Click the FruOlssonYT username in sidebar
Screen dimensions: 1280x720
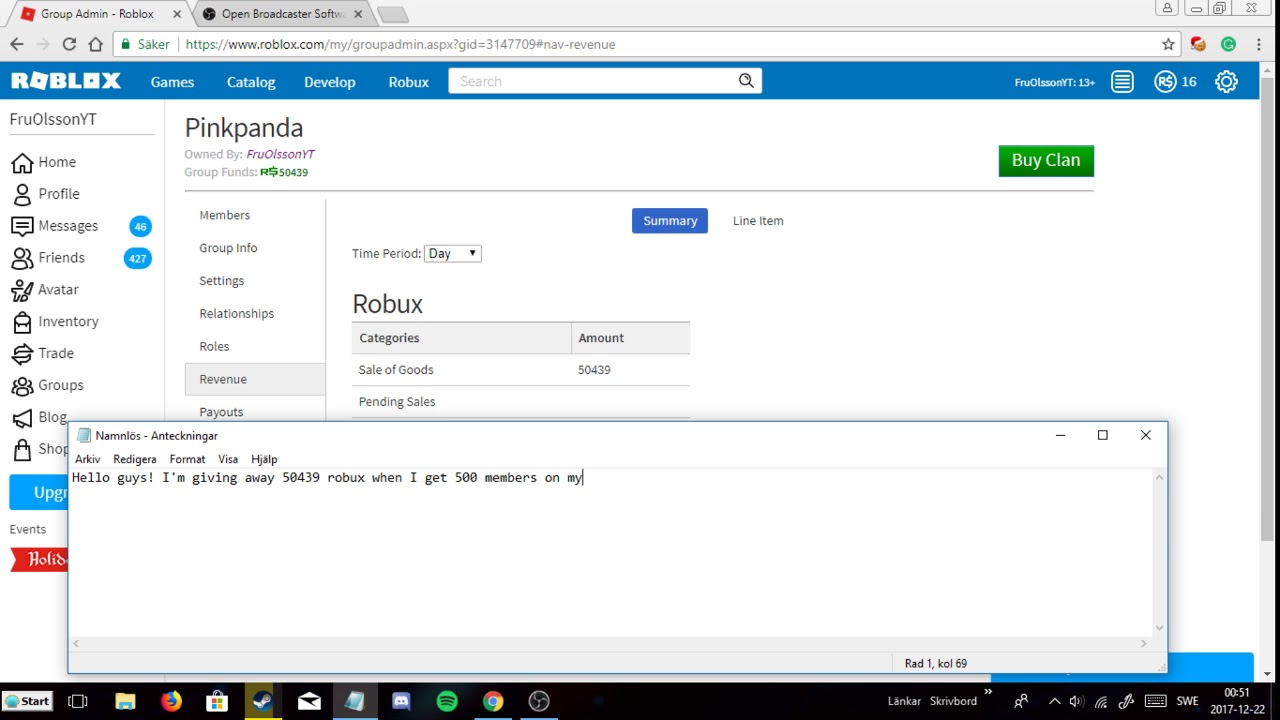pyautogui.click(x=53, y=119)
